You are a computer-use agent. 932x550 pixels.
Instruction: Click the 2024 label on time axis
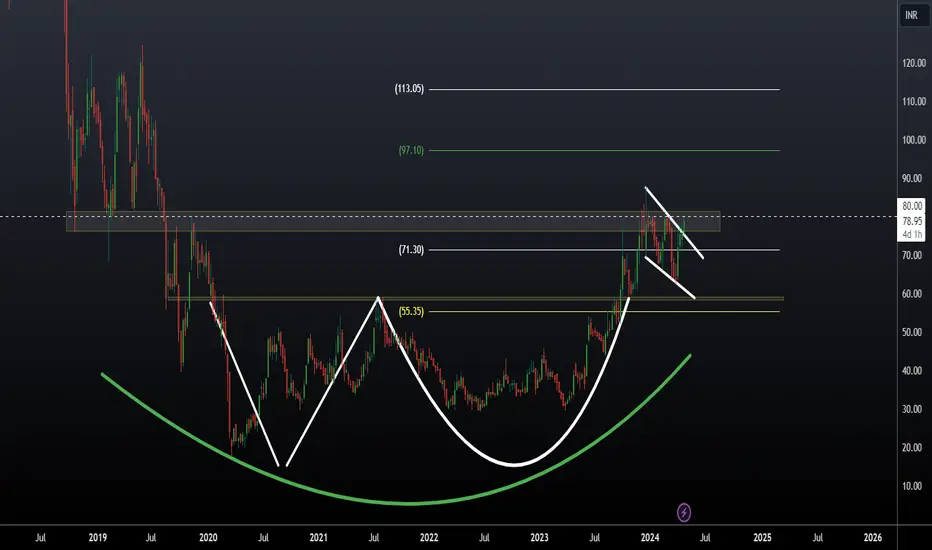coord(650,538)
